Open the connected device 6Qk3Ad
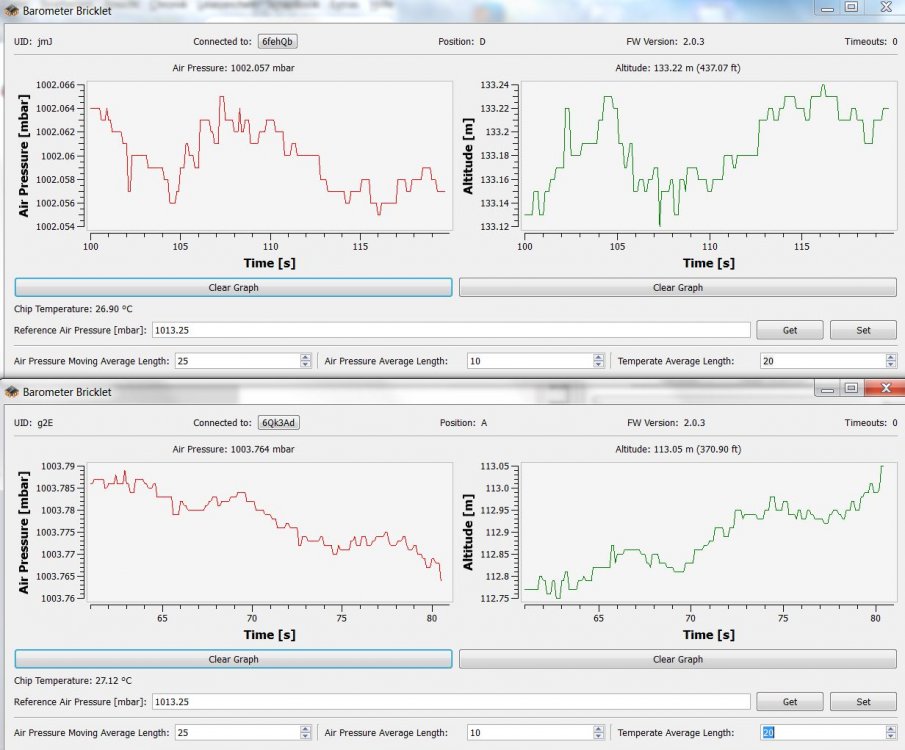Image resolution: width=905 pixels, height=750 pixels. (x=279, y=422)
